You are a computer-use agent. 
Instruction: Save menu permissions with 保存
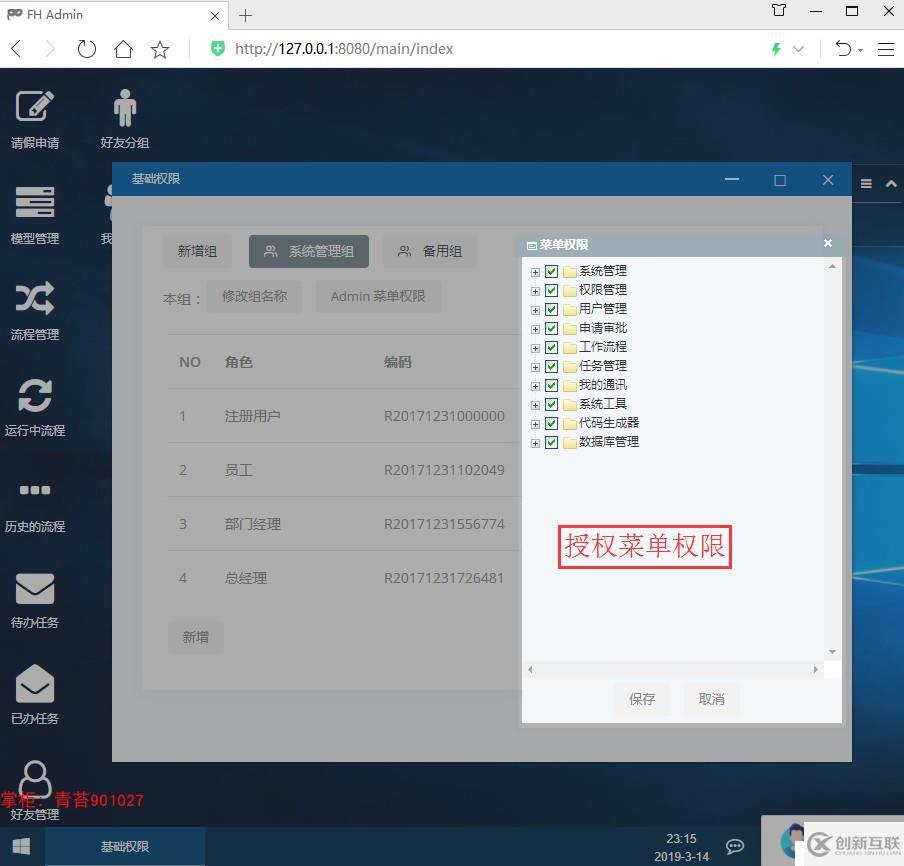click(x=642, y=699)
